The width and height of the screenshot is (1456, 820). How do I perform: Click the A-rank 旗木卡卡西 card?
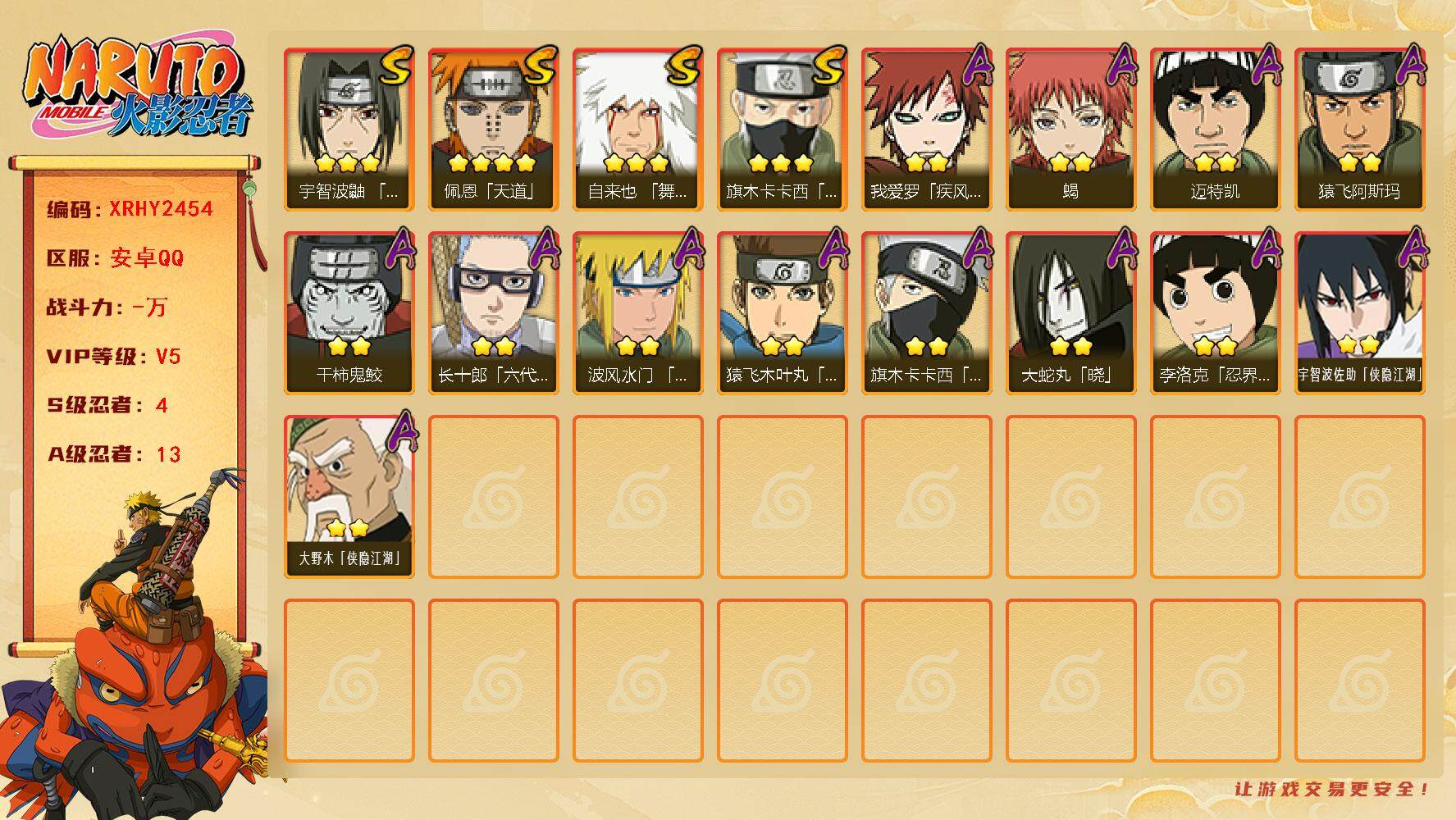point(927,313)
